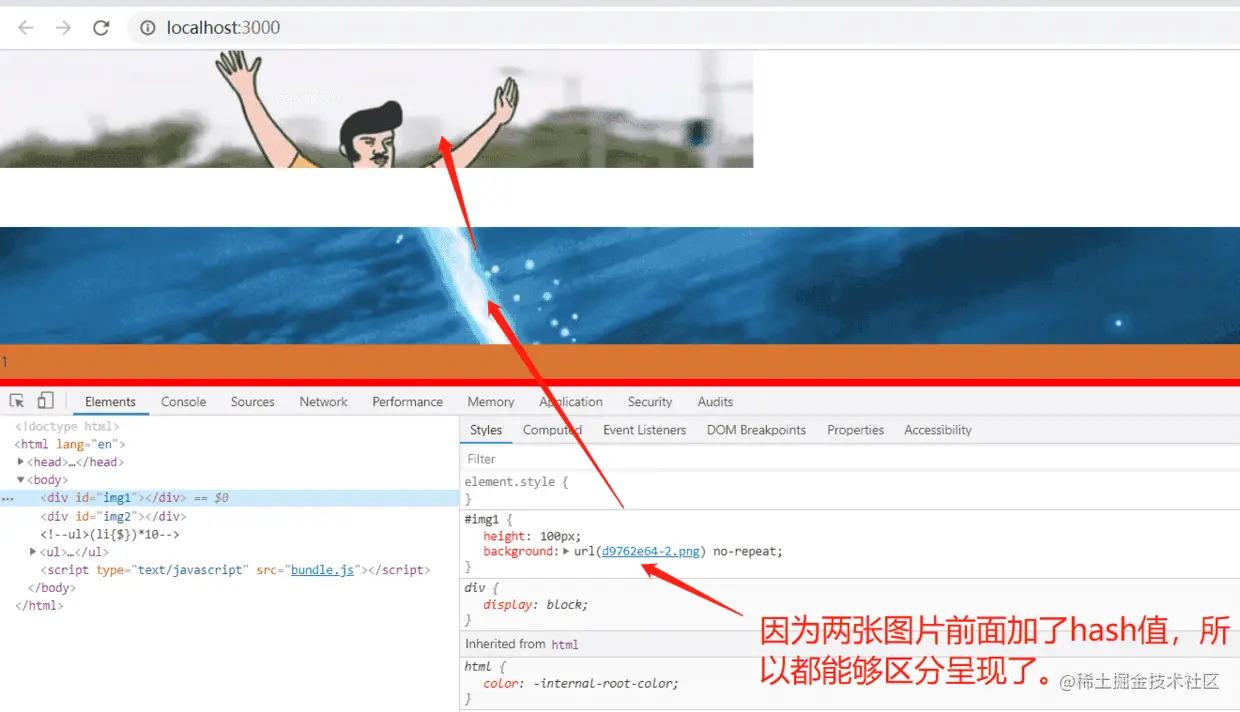Click the #img1 selector

pos(484,520)
